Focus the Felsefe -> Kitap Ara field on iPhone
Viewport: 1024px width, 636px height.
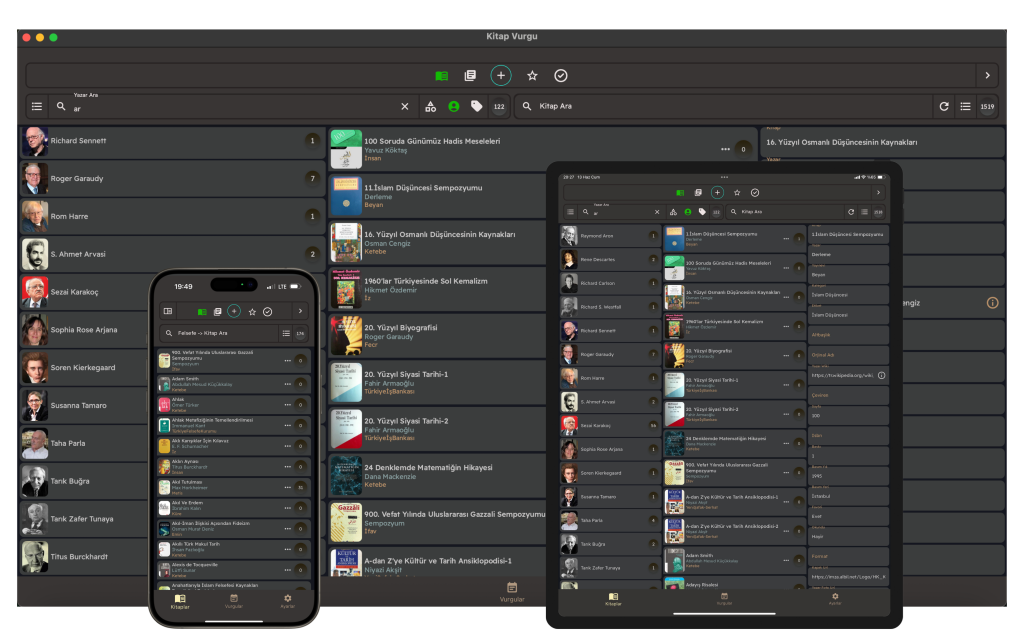tap(219, 333)
